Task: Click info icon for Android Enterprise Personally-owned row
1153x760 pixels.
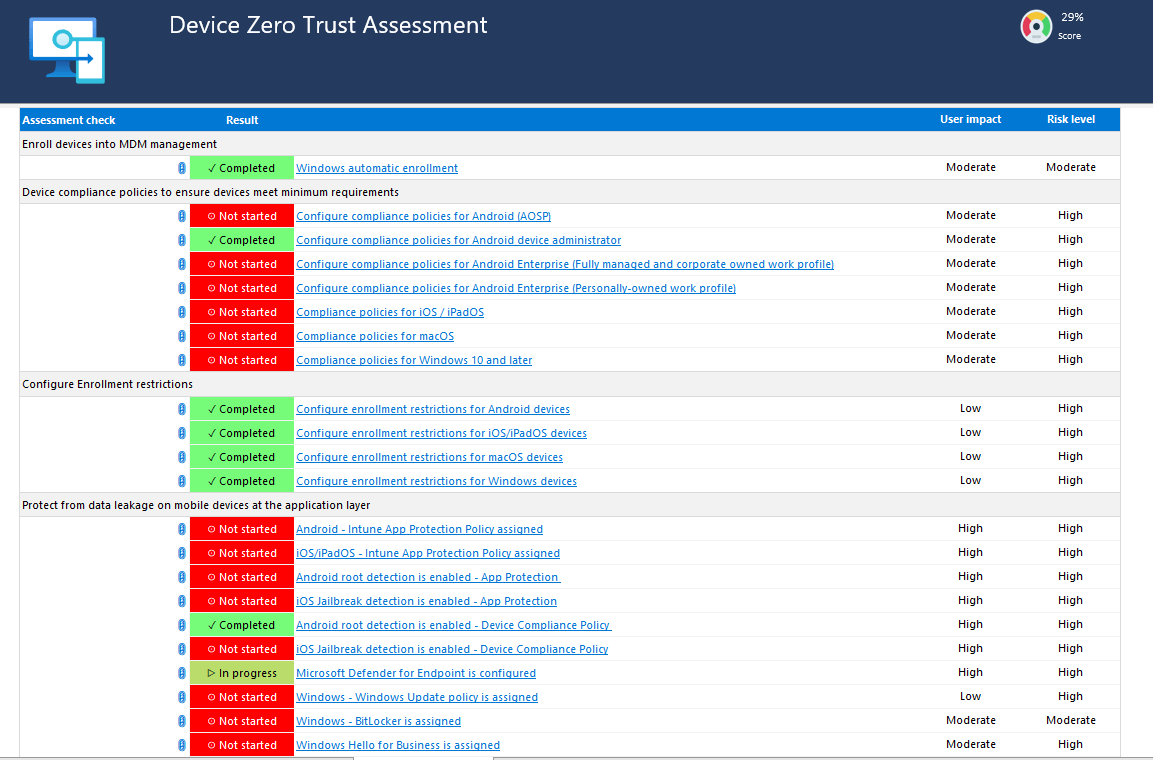Action: click(182, 288)
